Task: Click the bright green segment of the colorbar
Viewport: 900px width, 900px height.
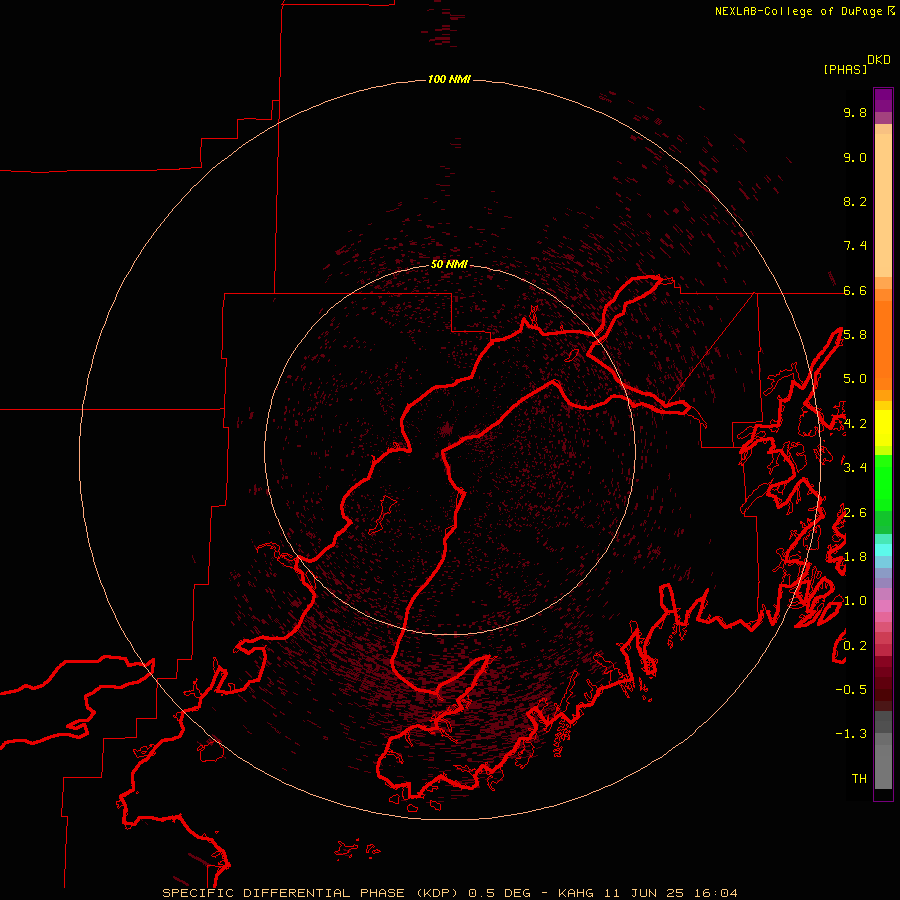Action: (x=883, y=482)
